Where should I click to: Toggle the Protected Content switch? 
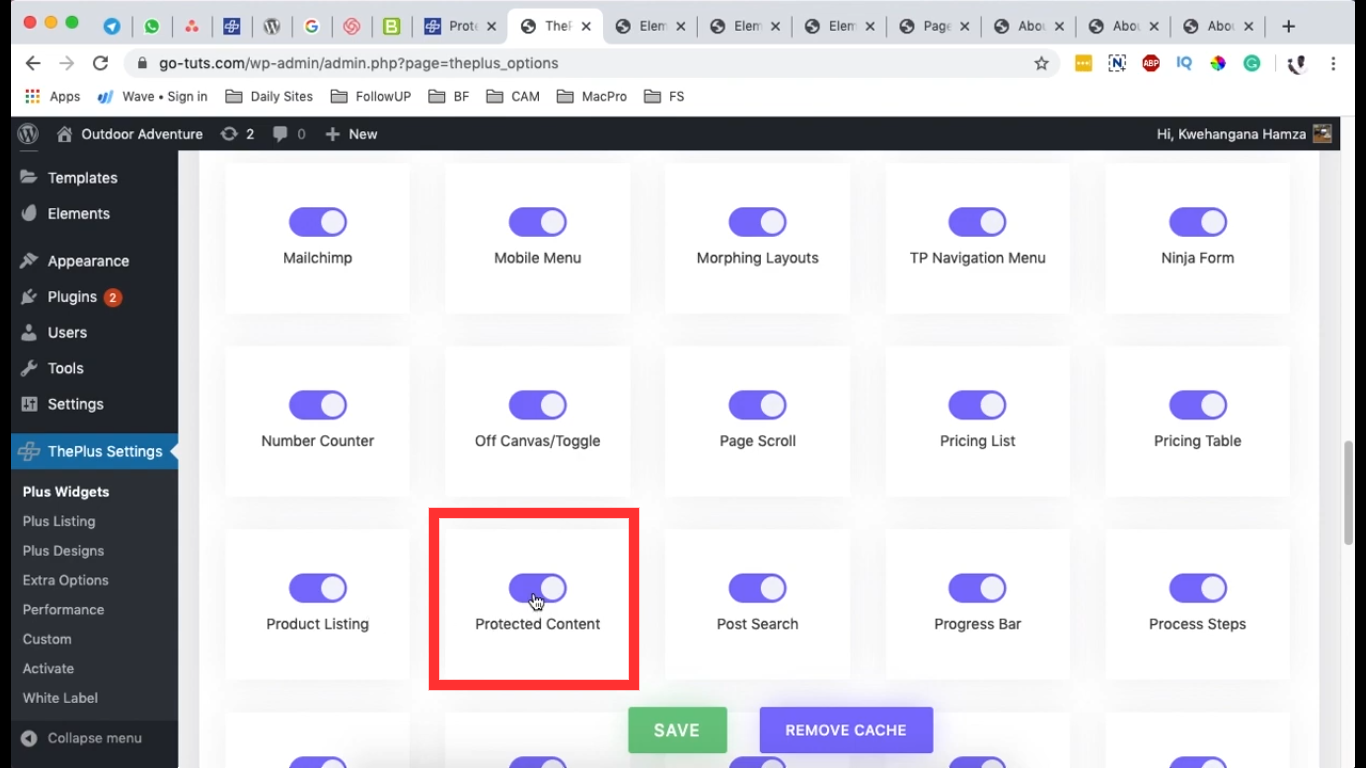(538, 588)
